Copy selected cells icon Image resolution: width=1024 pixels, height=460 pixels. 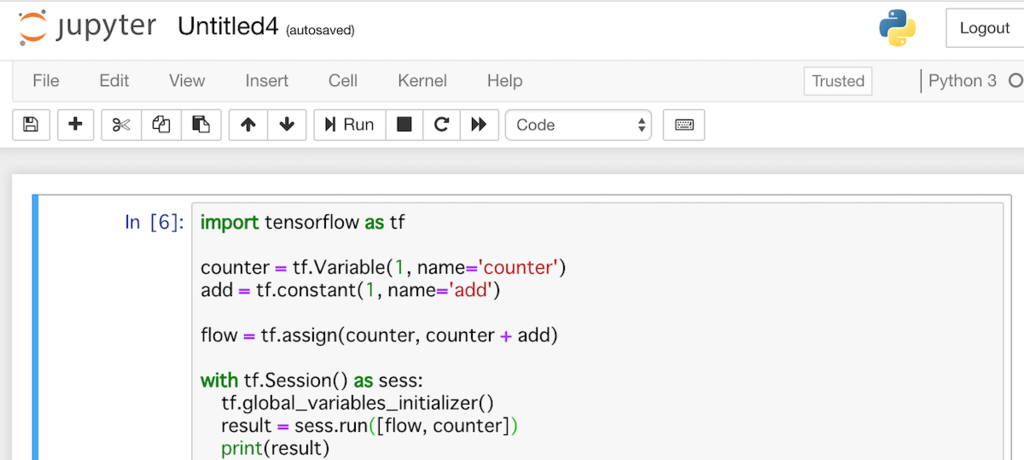click(x=161, y=125)
